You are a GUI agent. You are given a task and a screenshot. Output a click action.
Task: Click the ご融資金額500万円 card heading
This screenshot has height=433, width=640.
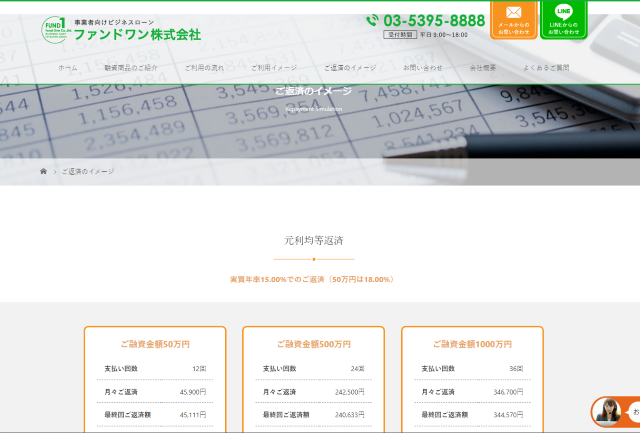coord(313,344)
